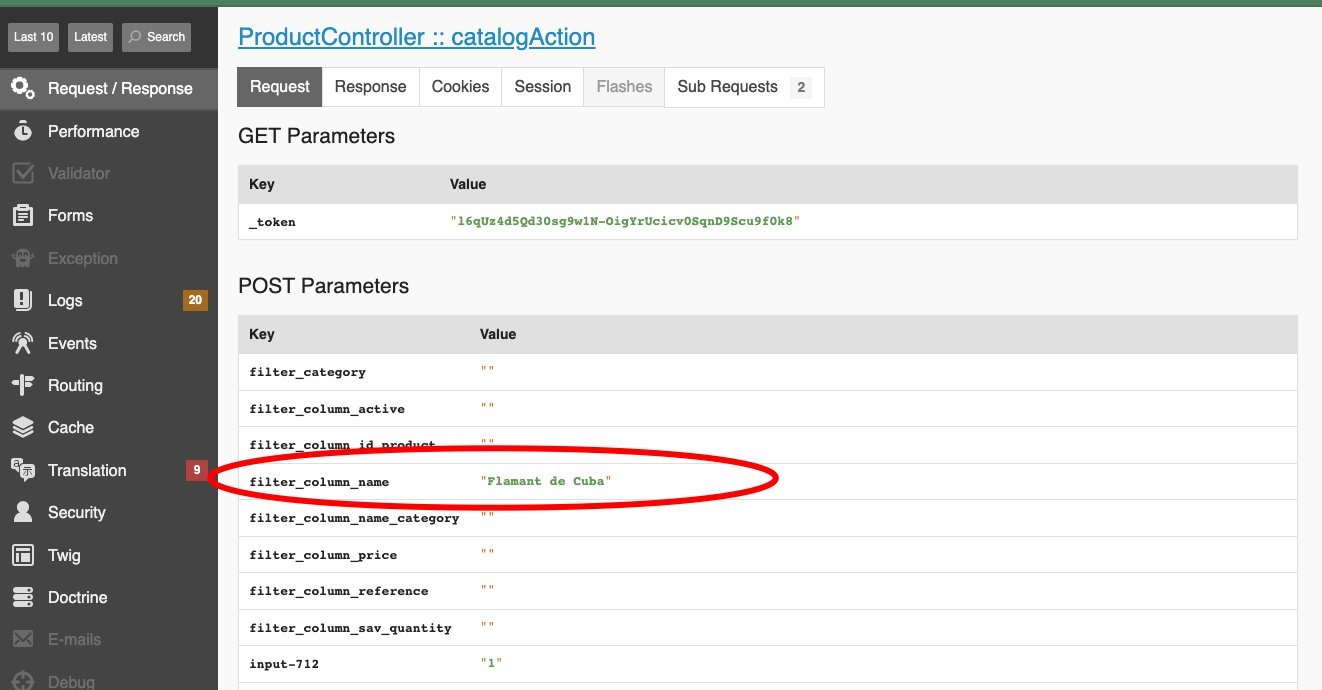Switch to the Flashes tab
1322x690 pixels.
(x=624, y=87)
